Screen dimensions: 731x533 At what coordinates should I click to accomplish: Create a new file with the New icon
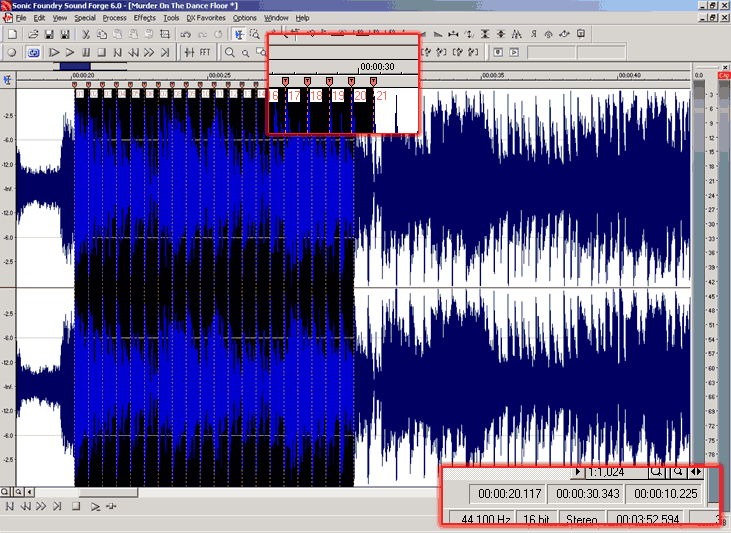click(x=13, y=34)
